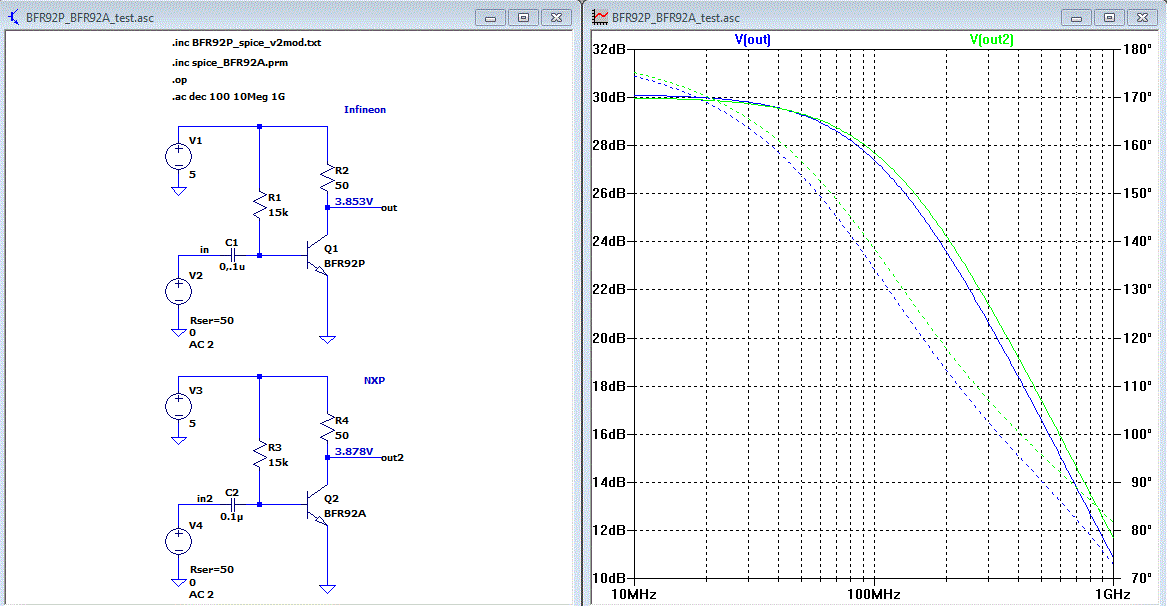This screenshot has width=1167, height=606.
Task: Maximize the schematic window
Action: tap(523, 18)
